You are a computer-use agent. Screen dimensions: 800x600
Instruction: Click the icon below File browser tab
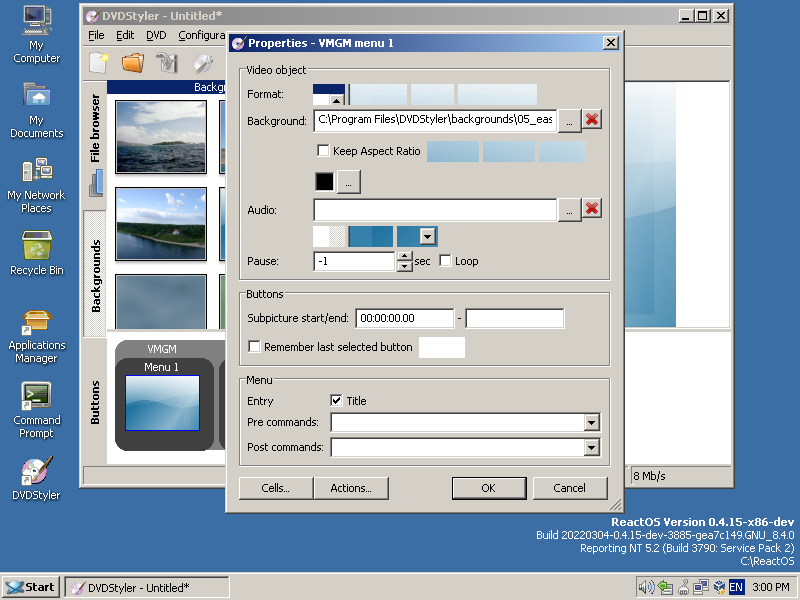[x=96, y=183]
